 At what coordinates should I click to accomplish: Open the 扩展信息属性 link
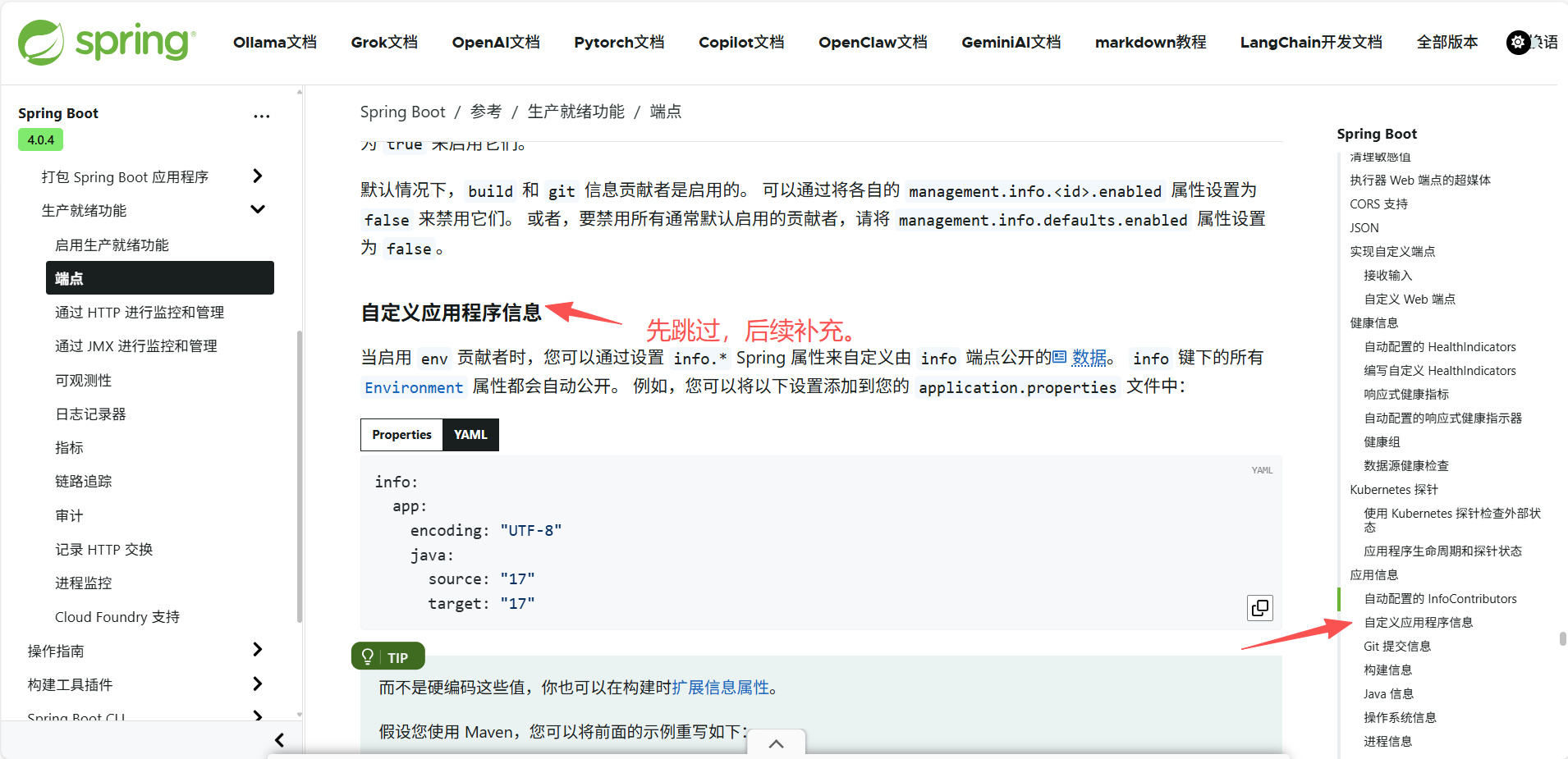(720, 688)
